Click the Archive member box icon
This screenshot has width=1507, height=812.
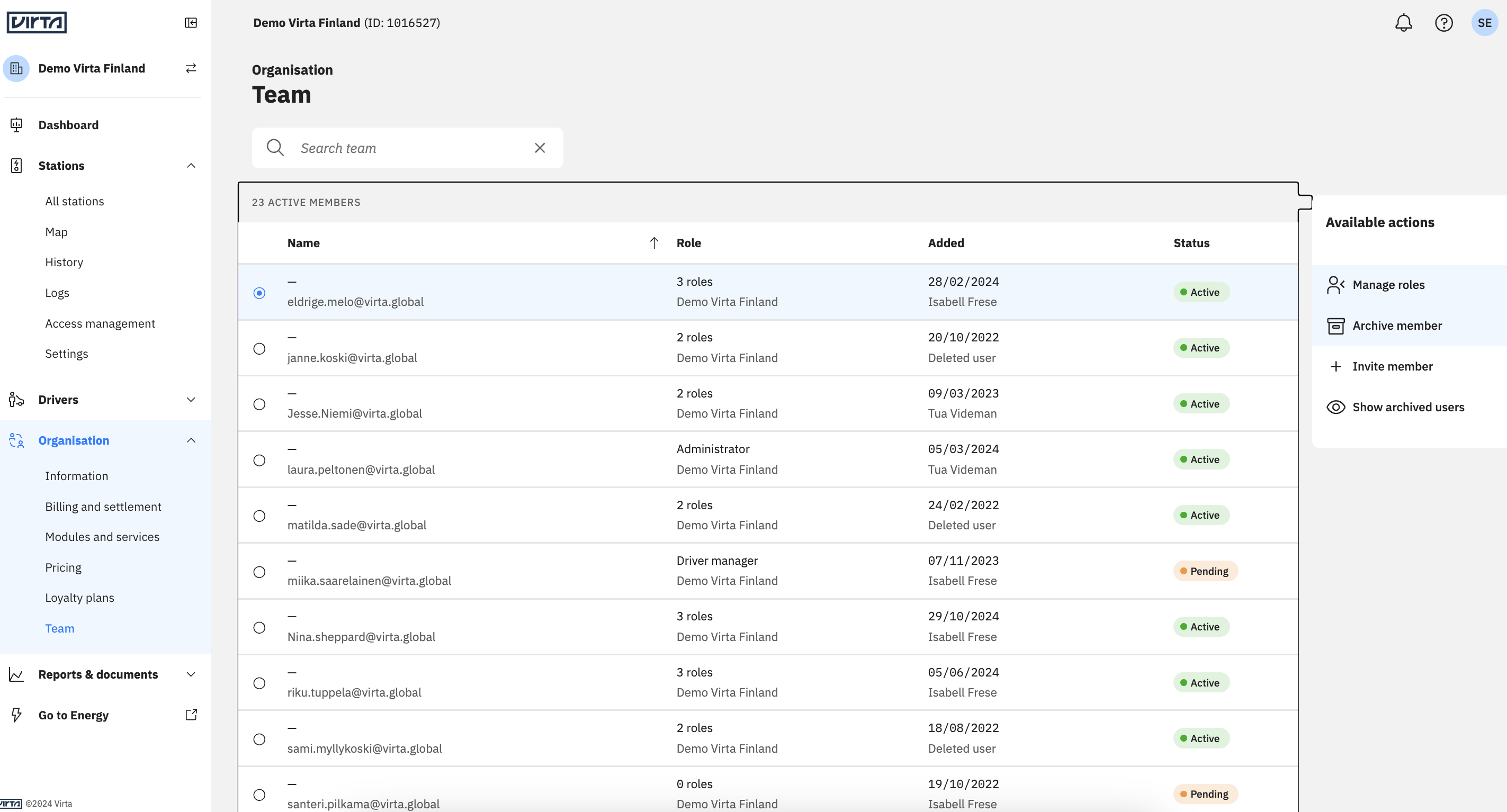point(1335,326)
